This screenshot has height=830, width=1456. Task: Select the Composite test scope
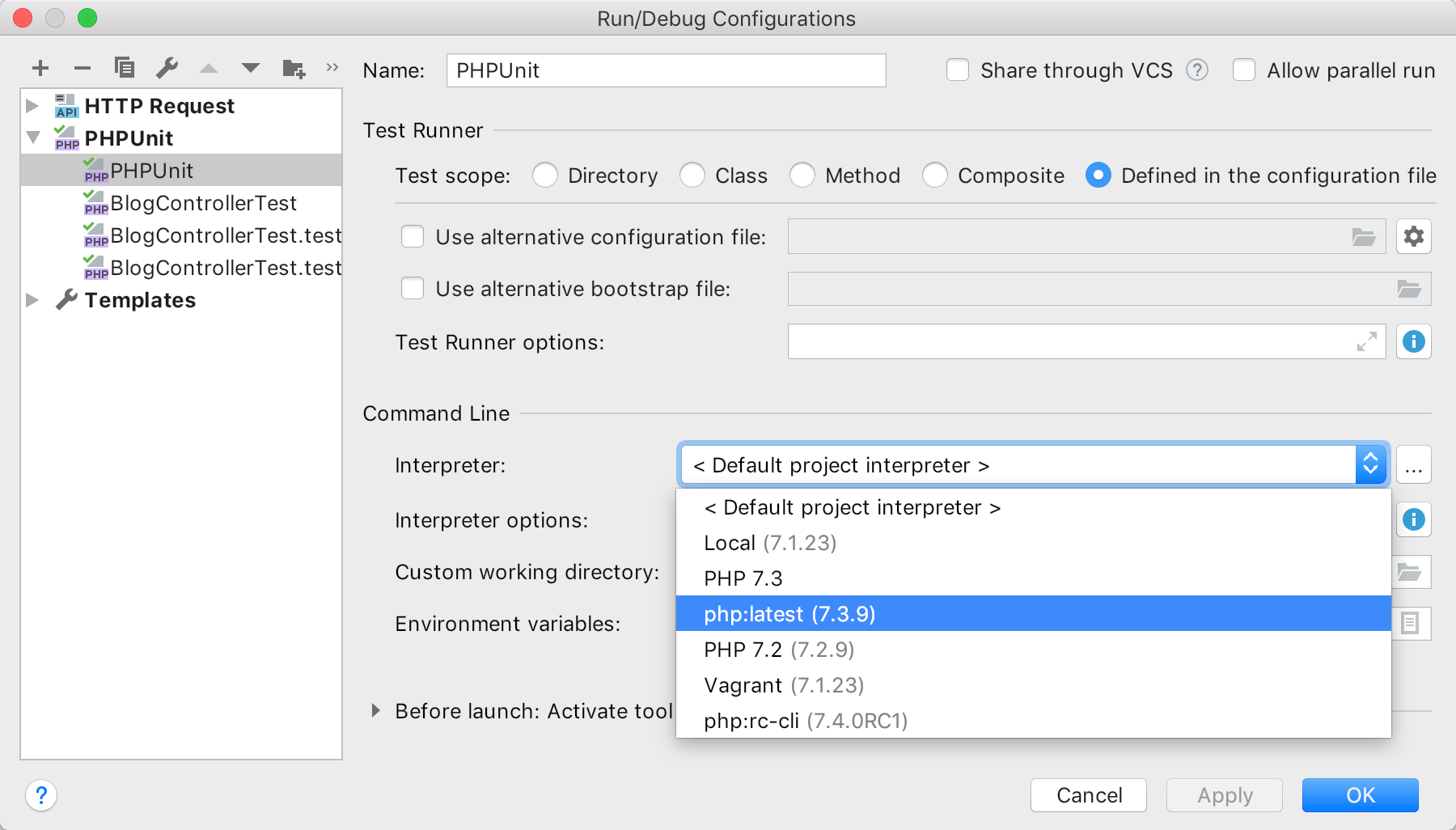click(x=935, y=176)
